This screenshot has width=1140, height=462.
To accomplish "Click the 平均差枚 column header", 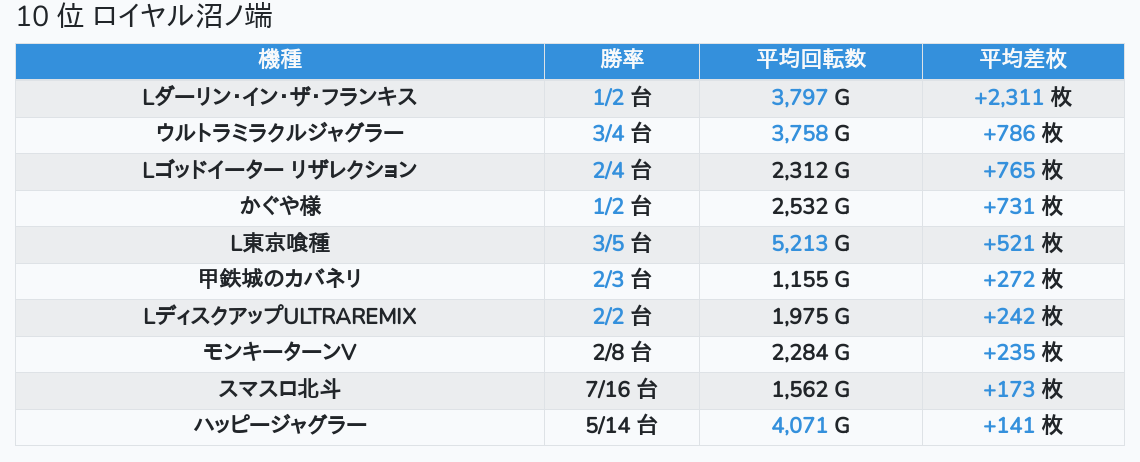I will [x=1022, y=60].
